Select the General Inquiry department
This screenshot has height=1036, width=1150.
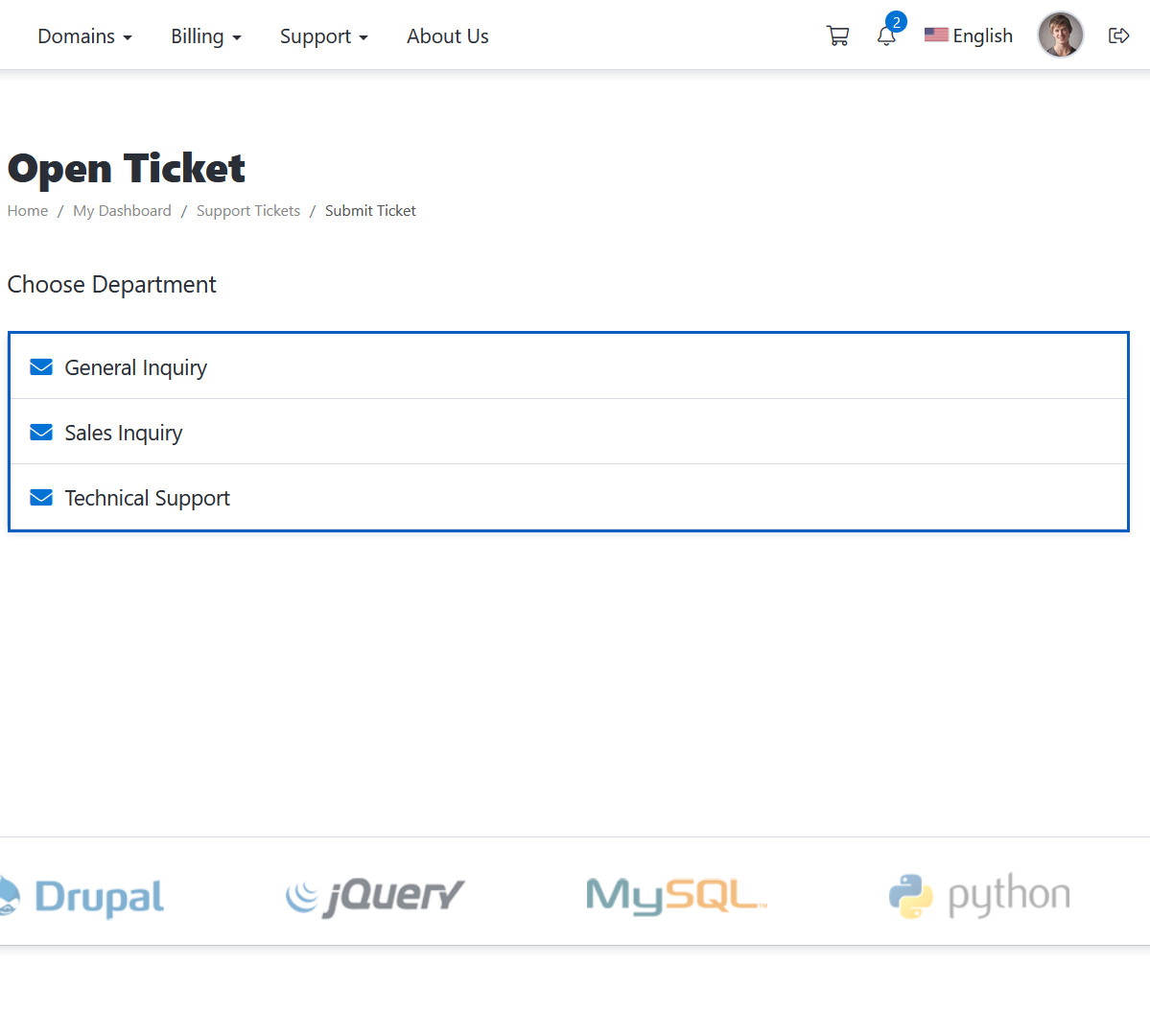tap(135, 367)
